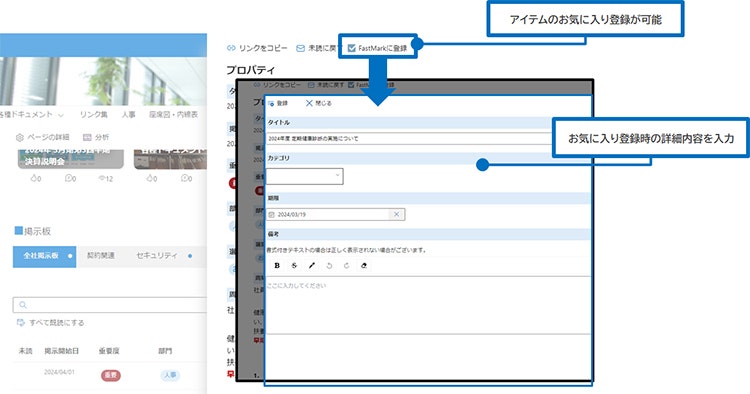The width and height of the screenshot is (750, 394).
Task: Click the 2024/04/01 row date
Action: coord(59,372)
